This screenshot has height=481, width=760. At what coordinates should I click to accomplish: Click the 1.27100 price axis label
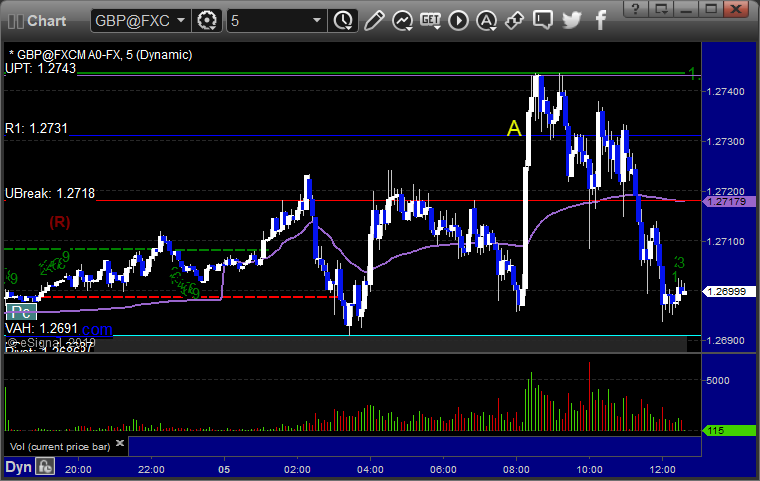[726, 241]
